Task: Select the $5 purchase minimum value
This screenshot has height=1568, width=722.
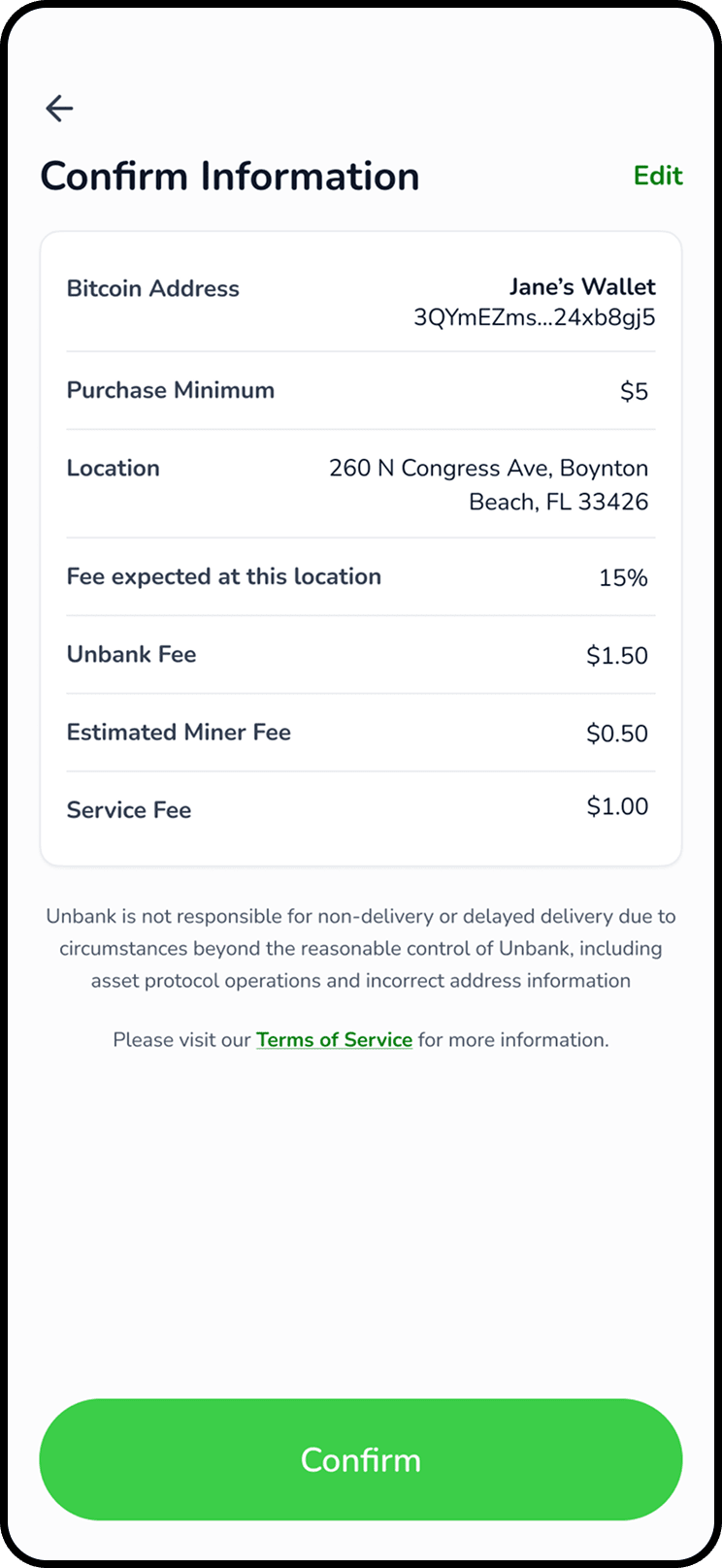Action: pyautogui.click(x=634, y=391)
